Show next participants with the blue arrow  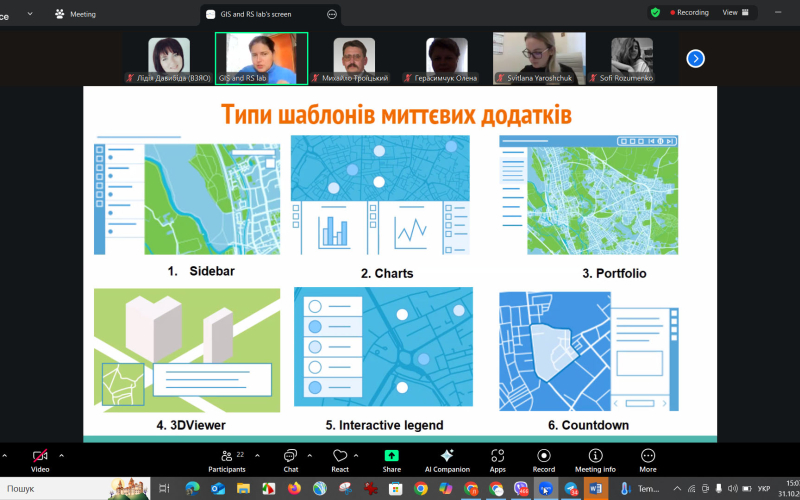tap(696, 58)
